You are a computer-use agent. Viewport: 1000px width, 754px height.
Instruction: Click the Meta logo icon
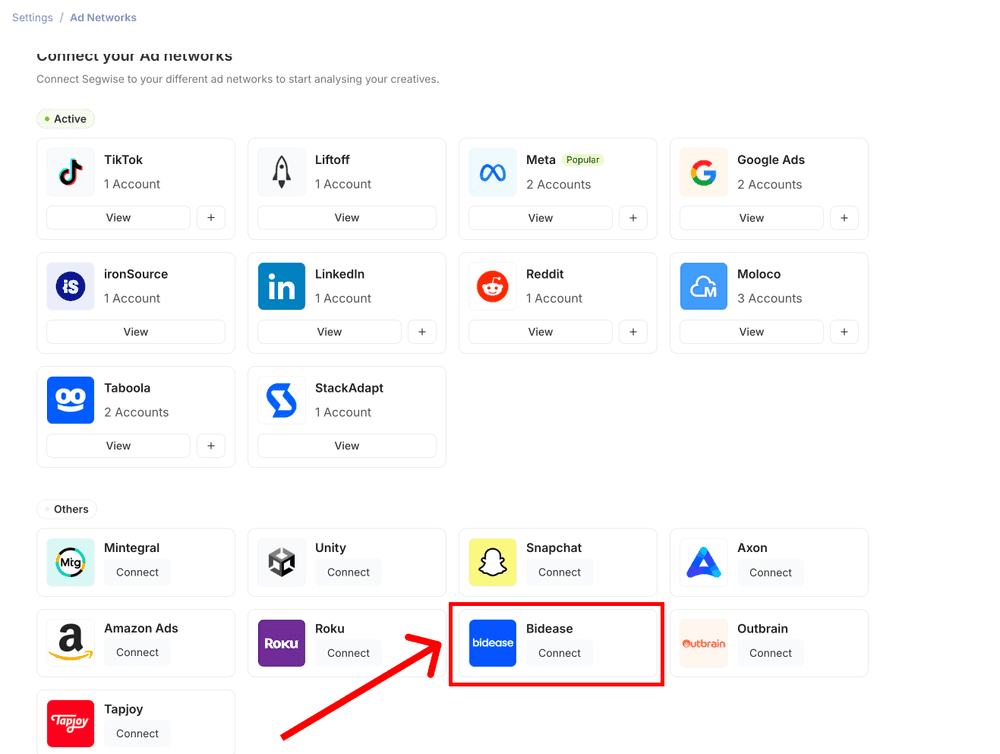(492, 172)
